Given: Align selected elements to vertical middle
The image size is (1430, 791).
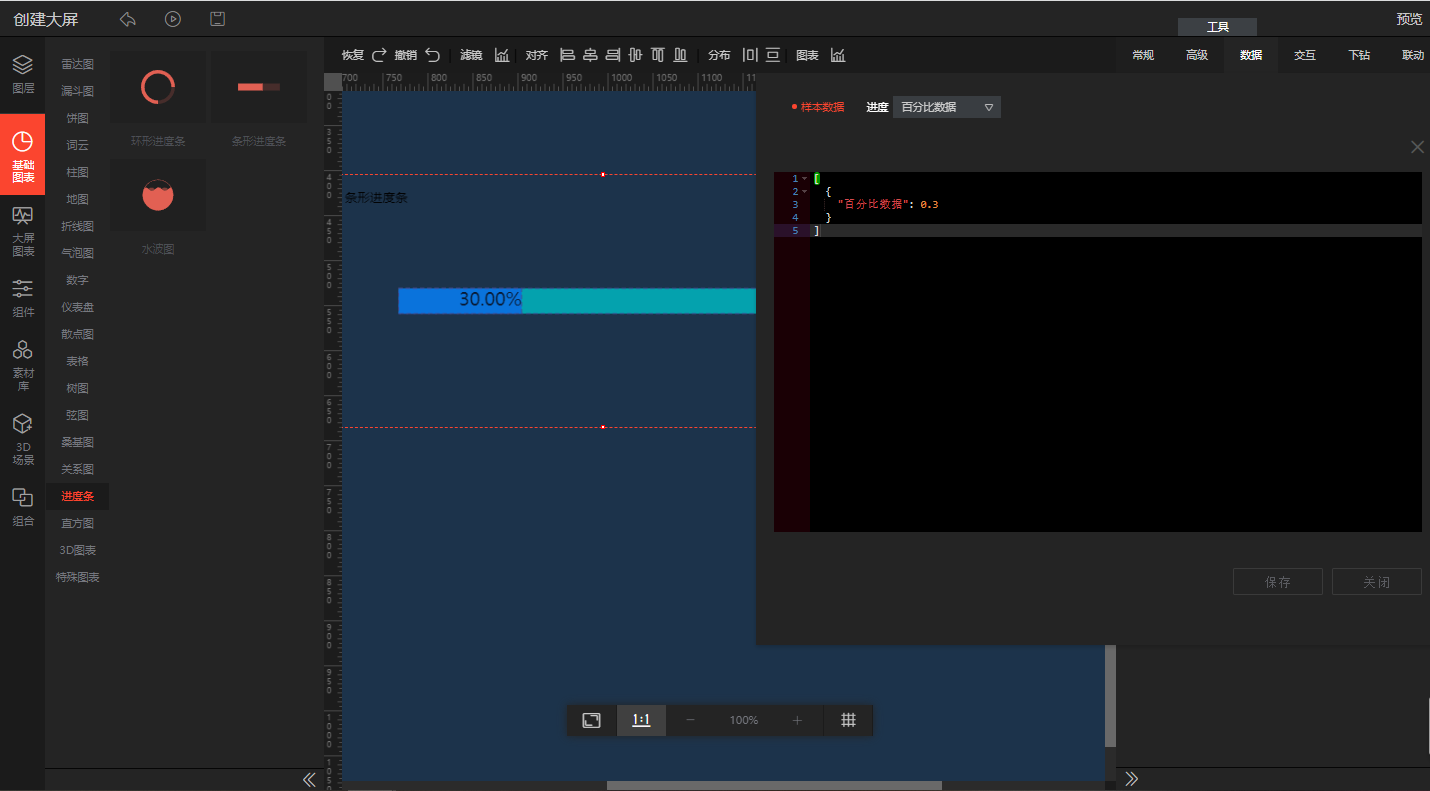Looking at the screenshot, I should 635,55.
